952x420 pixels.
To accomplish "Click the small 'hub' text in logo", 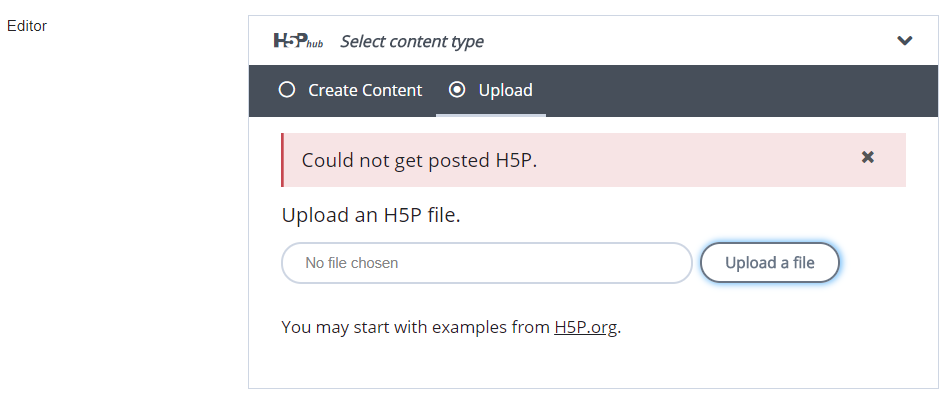I will coord(315,44).
